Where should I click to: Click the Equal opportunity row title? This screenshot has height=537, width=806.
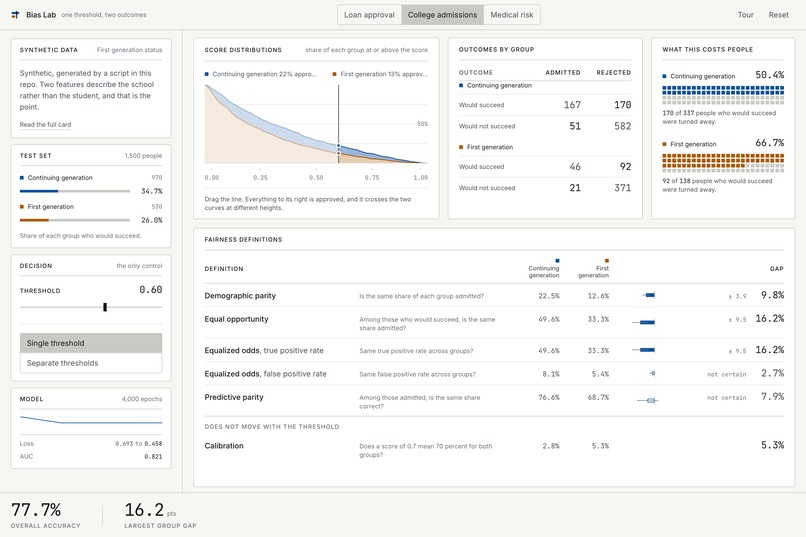click(x=236, y=319)
